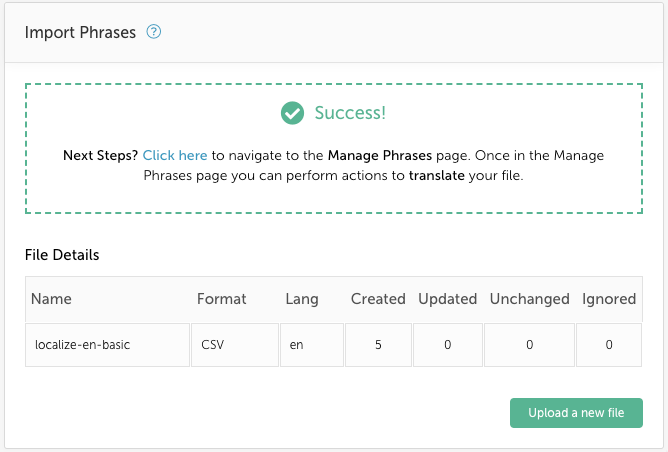This screenshot has width=668, height=452.
Task: Follow the 'Click here' link
Action: (175, 155)
